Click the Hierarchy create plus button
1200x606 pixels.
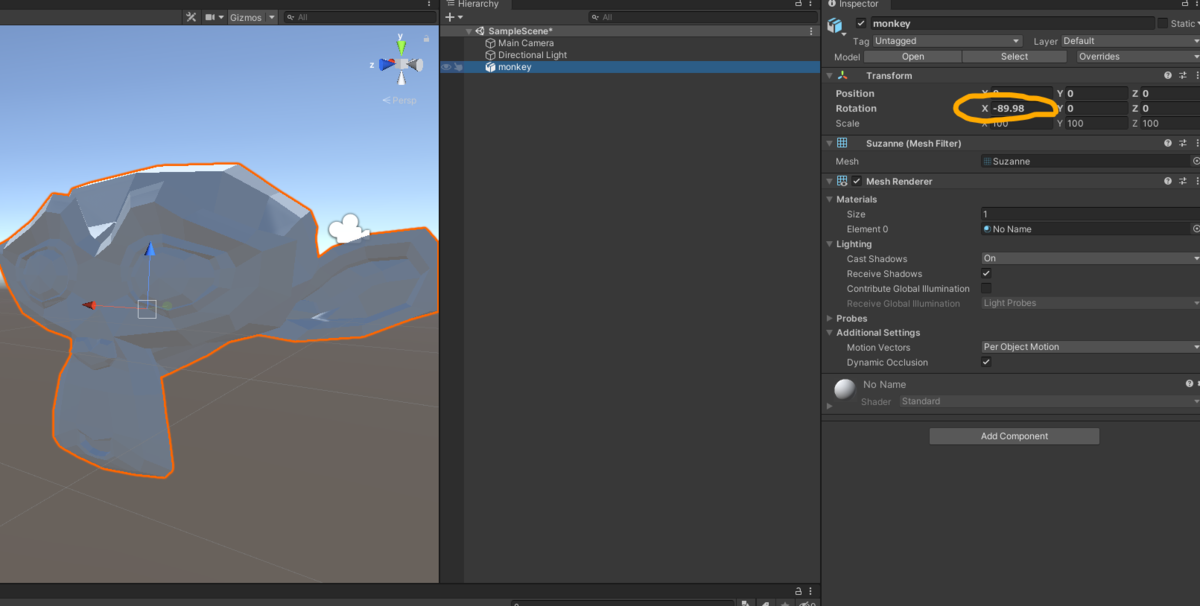(x=450, y=17)
